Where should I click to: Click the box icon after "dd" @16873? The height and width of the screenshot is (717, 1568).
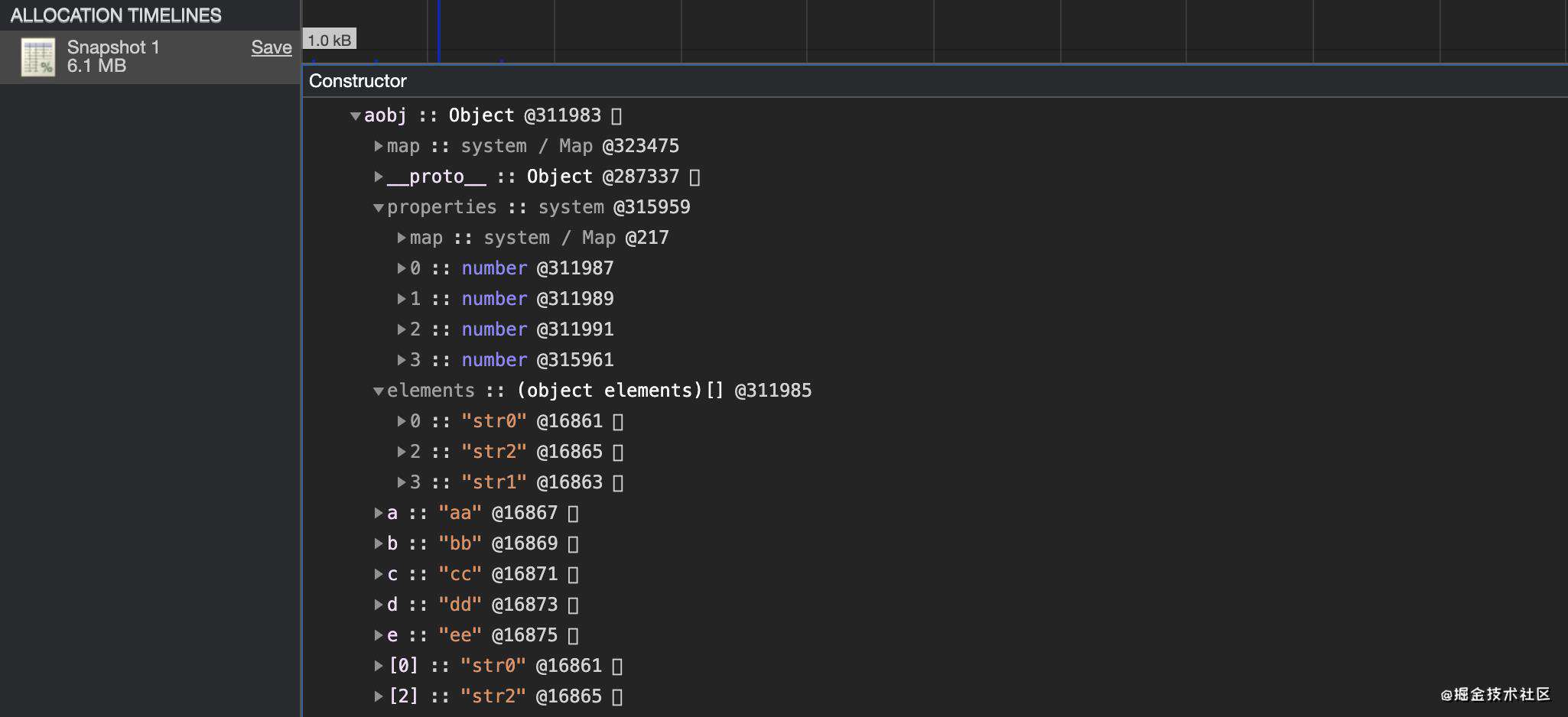pyautogui.click(x=573, y=605)
